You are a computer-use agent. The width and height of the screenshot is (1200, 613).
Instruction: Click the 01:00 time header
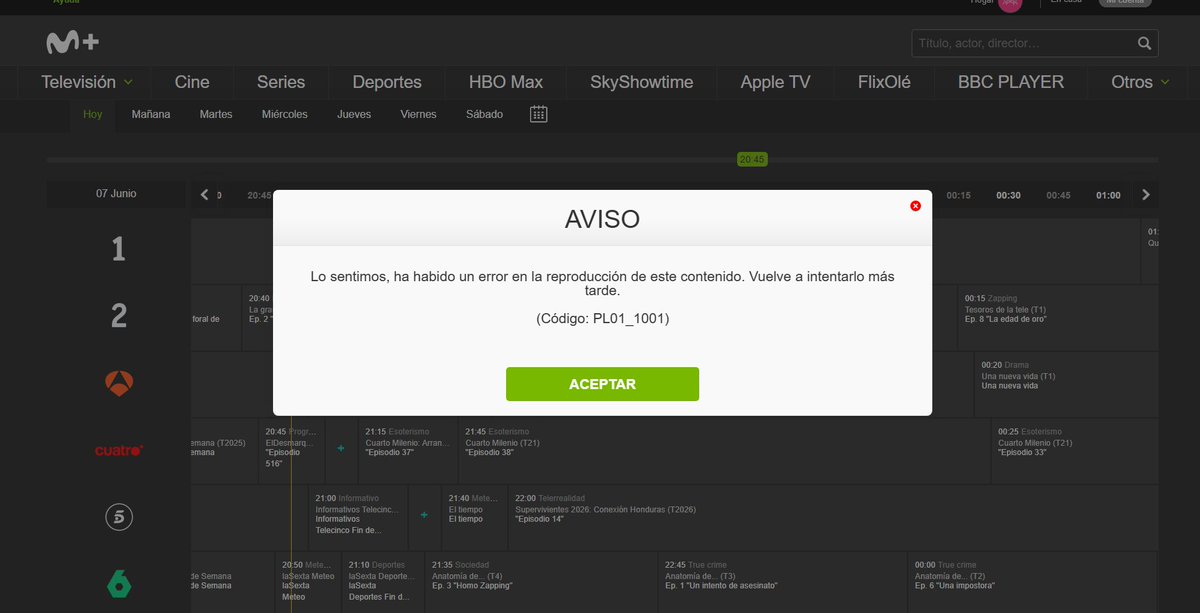click(1108, 196)
